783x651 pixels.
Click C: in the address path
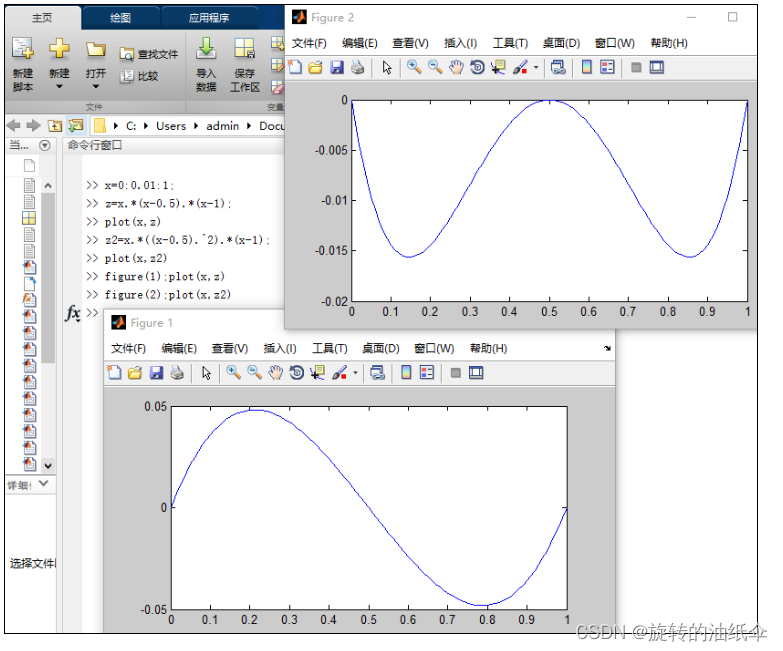point(131,126)
